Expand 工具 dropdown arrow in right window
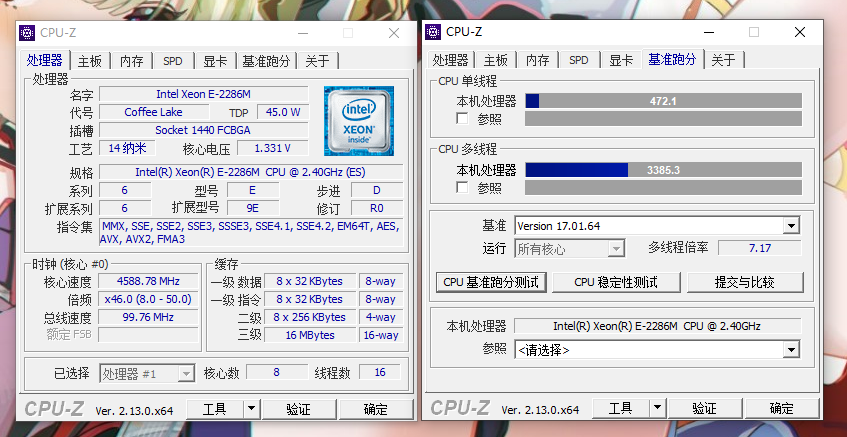847x437 pixels. pyautogui.click(x=657, y=408)
